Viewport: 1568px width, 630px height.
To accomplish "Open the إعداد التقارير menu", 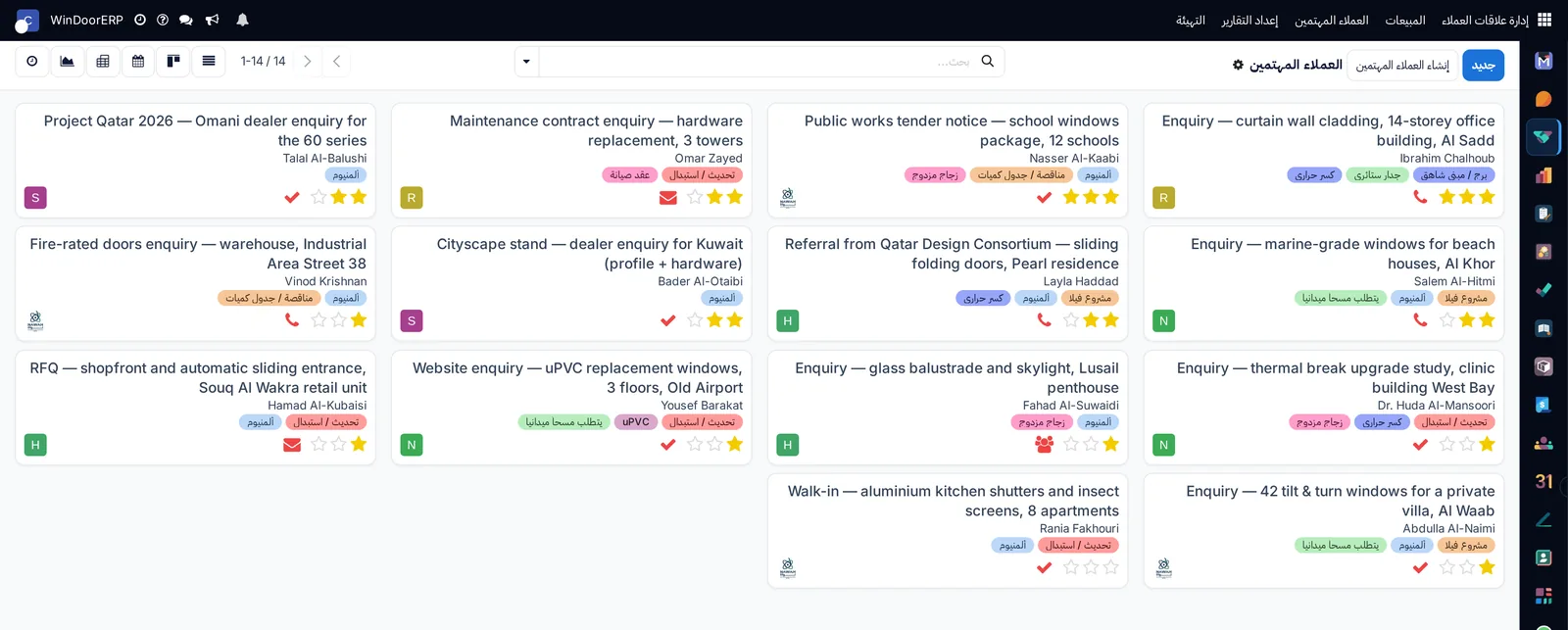I will [x=1249, y=21].
